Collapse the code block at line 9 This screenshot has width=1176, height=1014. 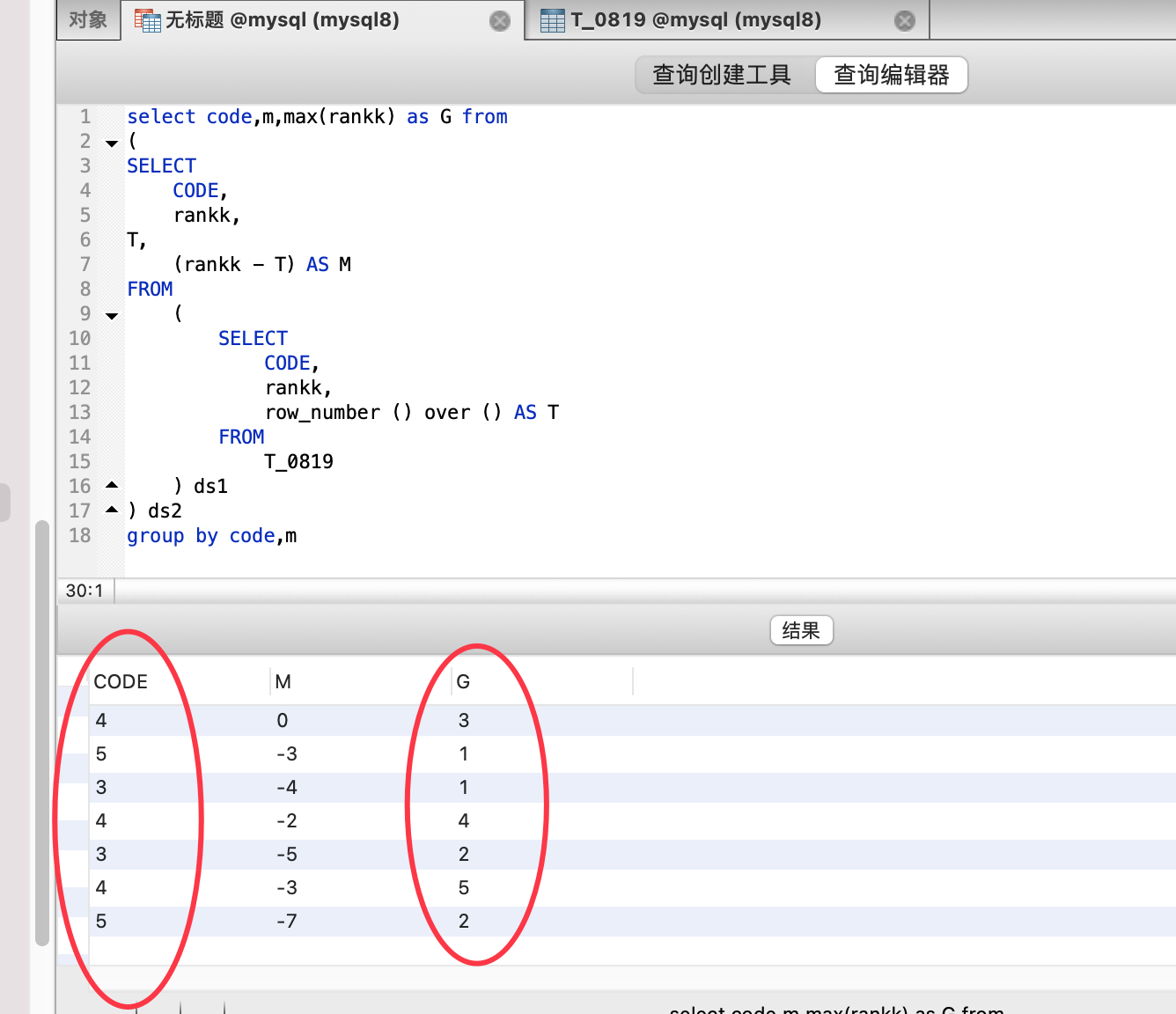[x=112, y=315]
